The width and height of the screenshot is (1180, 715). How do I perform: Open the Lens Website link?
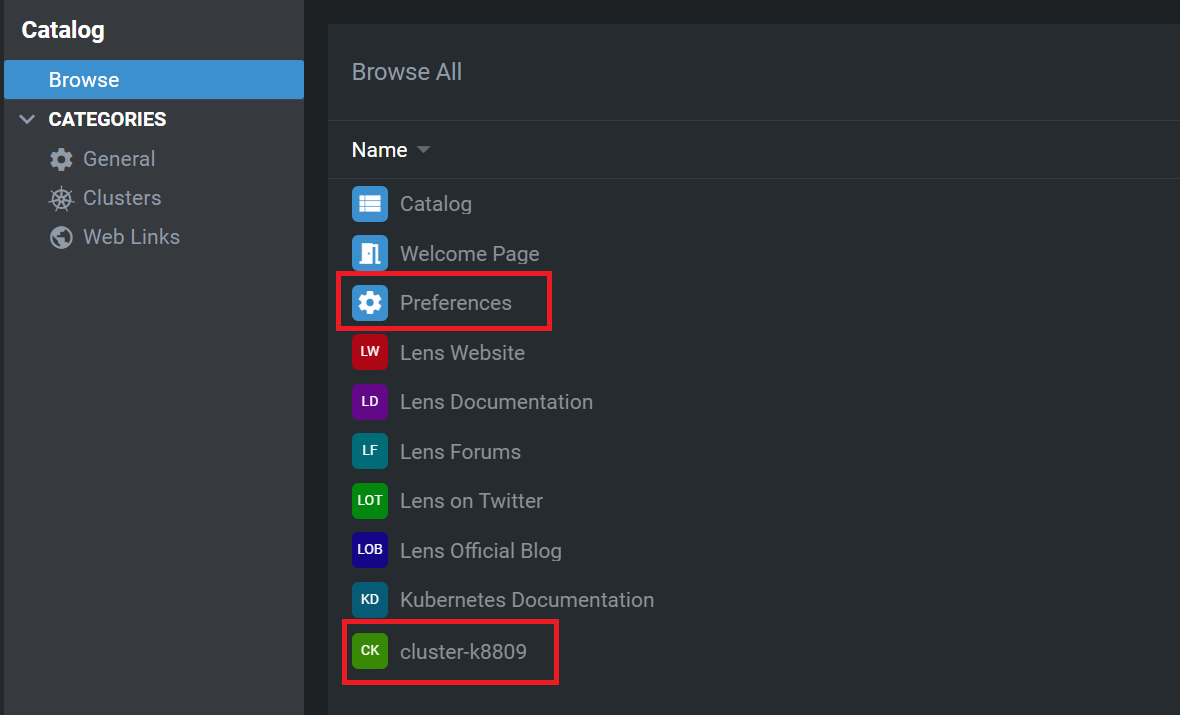[x=462, y=352]
